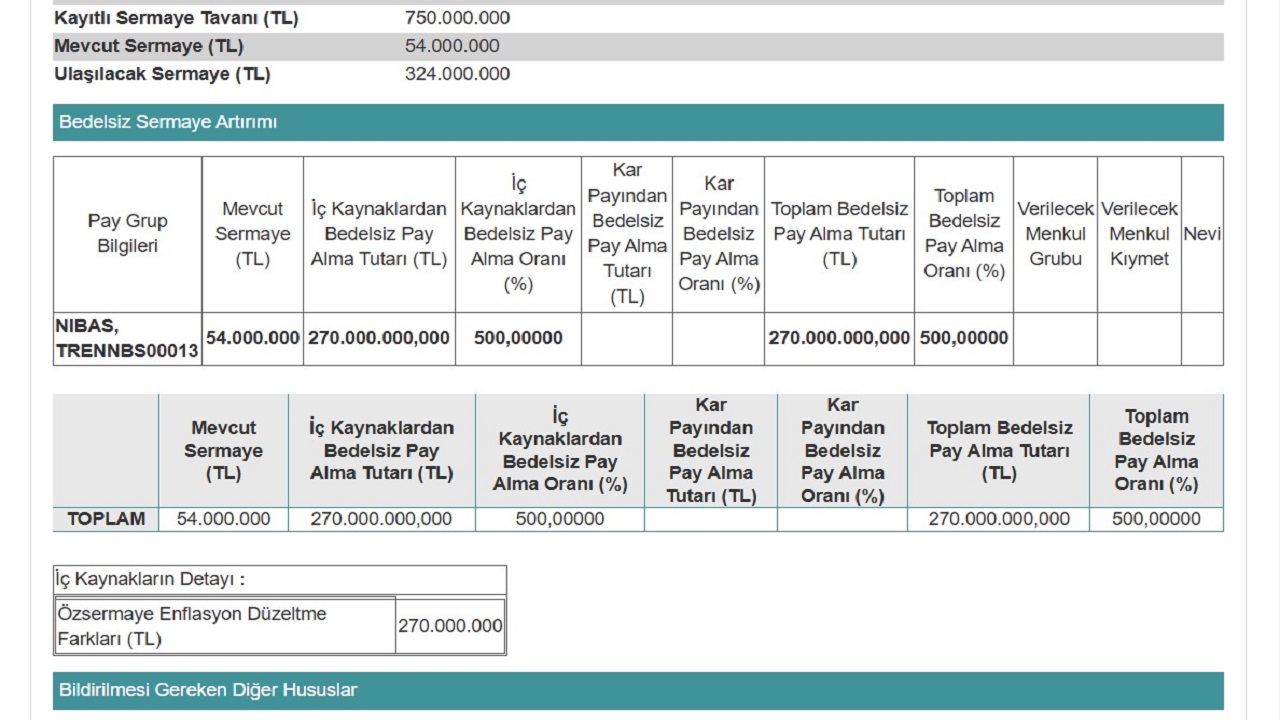
Task: Select the 324.000.000 target capital value
Action: [457, 74]
